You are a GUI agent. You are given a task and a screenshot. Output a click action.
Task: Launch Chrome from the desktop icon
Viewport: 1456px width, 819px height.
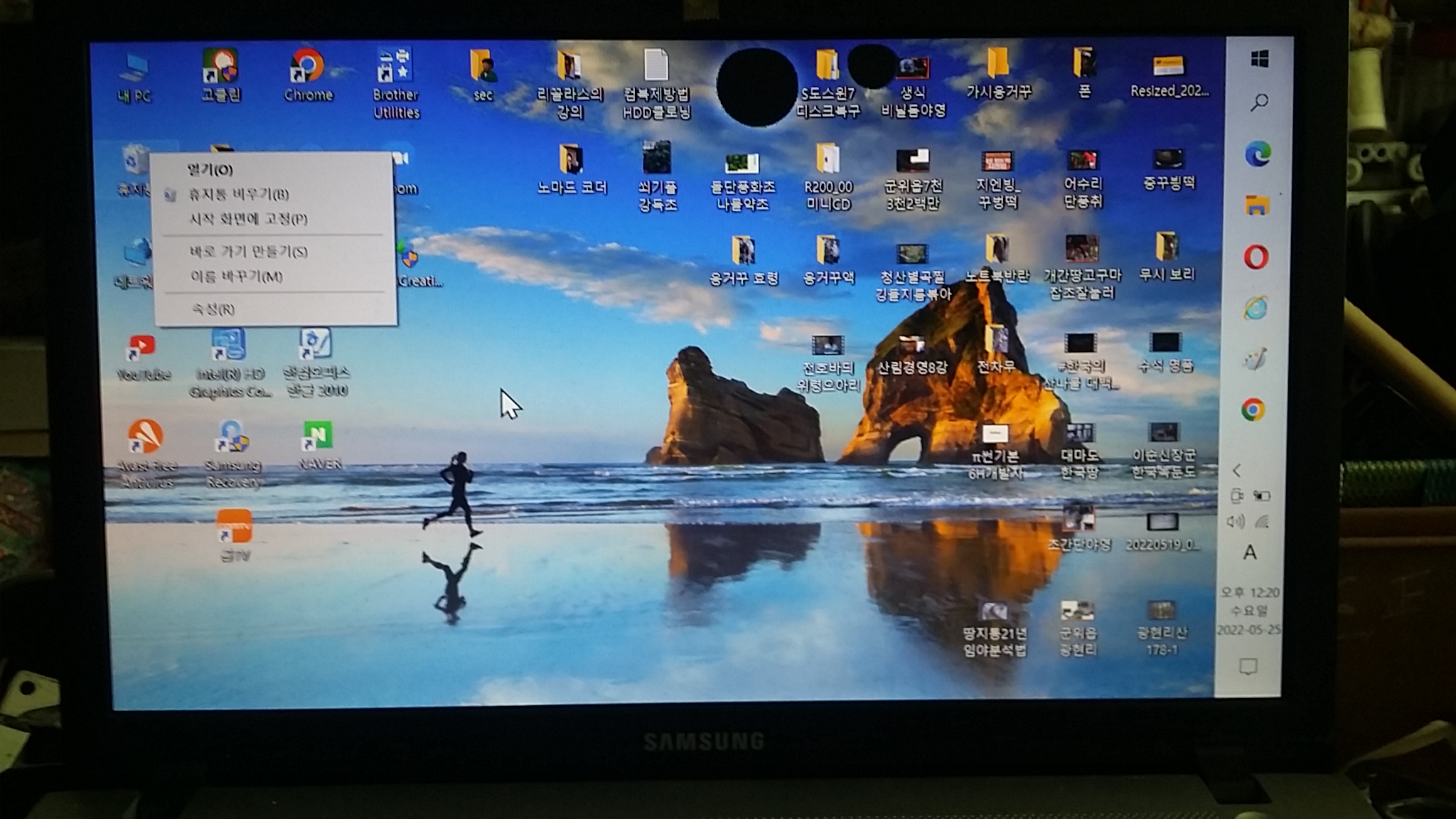click(x=308, y=75)
